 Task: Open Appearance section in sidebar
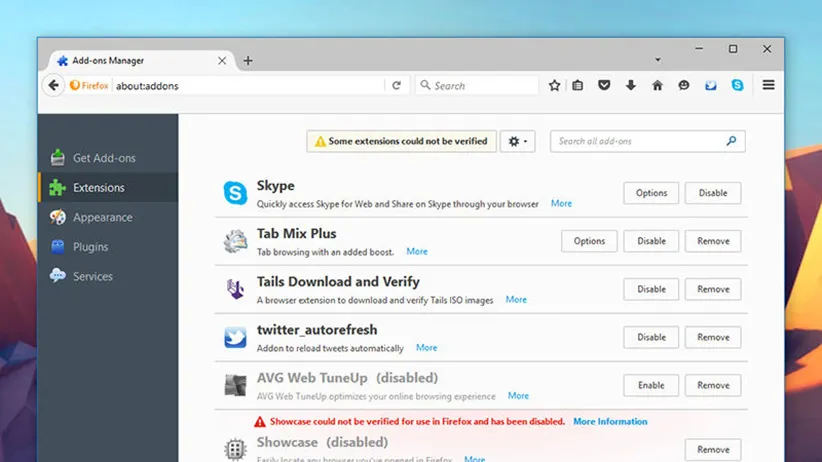[x=102, y=217]
